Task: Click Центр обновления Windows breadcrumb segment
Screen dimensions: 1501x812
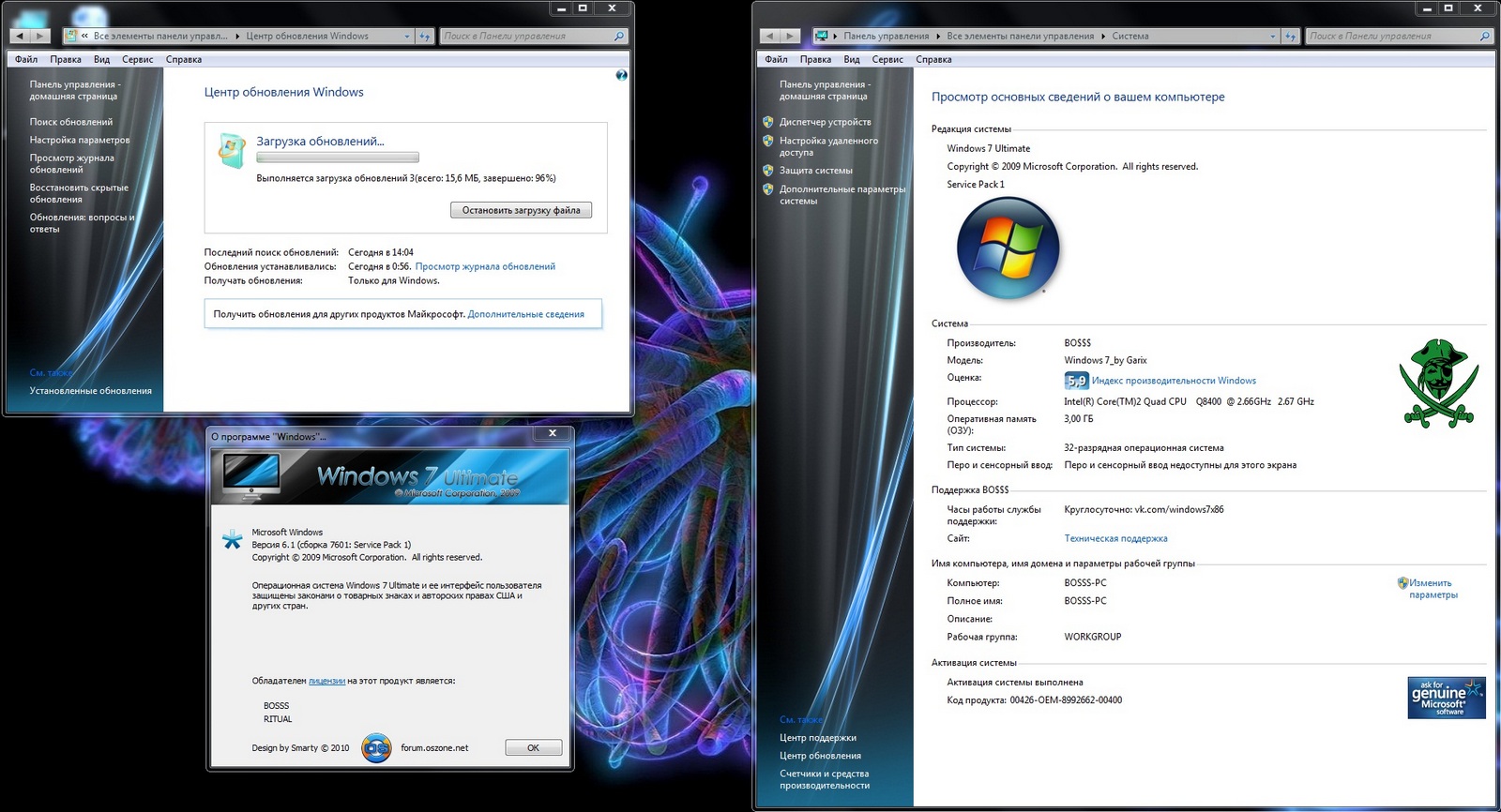Action: click(x=307, y=37)
